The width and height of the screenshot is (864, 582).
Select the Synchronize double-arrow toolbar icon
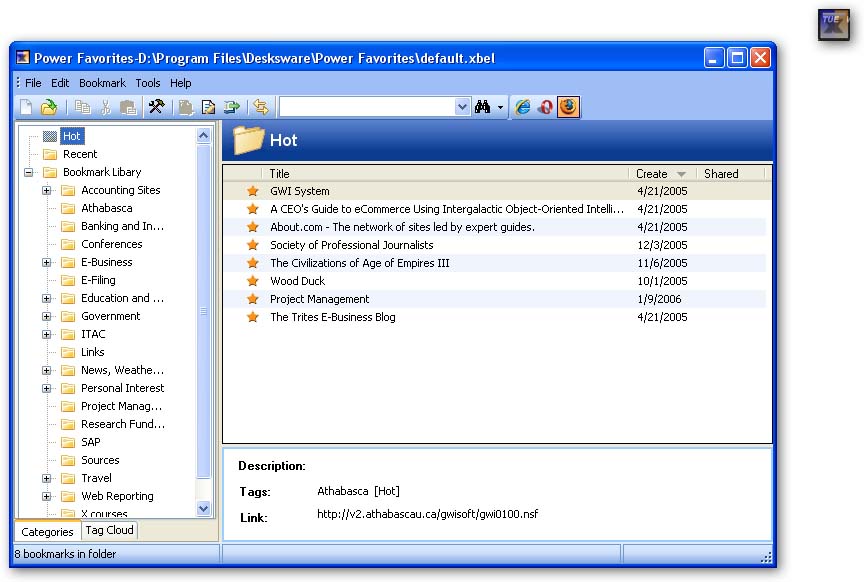261,107
